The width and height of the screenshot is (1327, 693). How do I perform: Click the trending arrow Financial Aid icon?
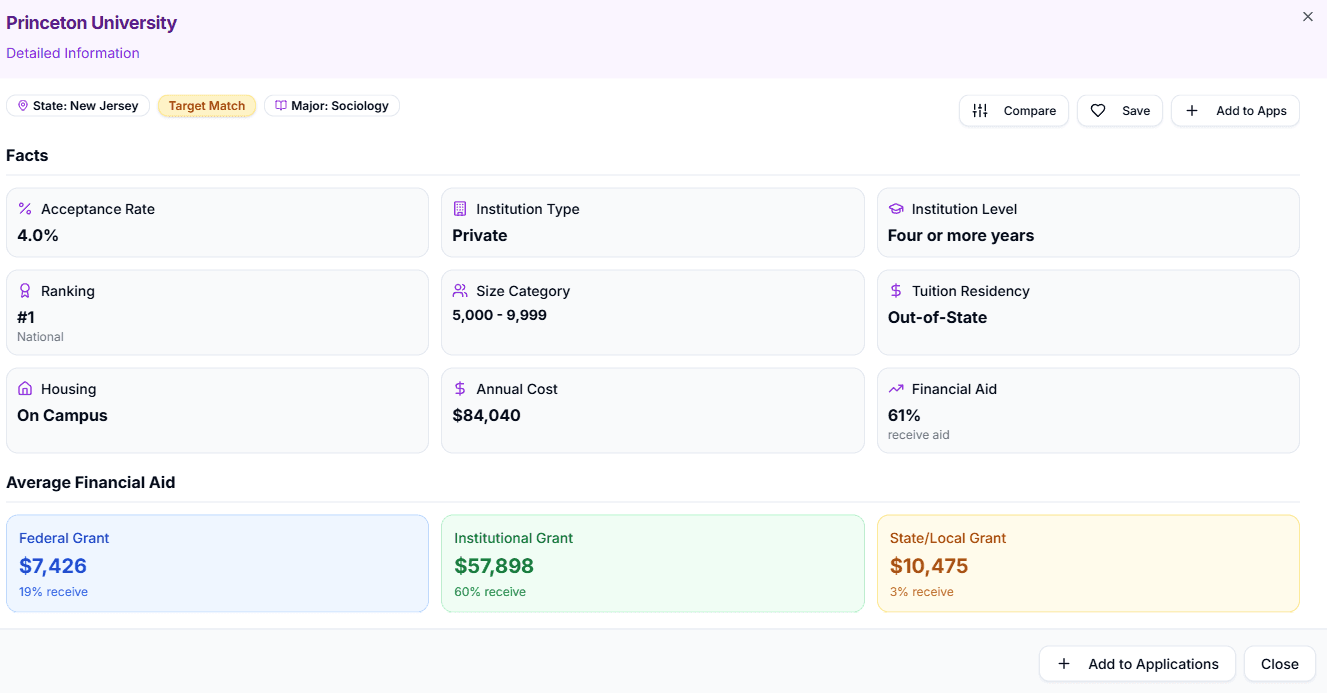[x=896, y=389]
